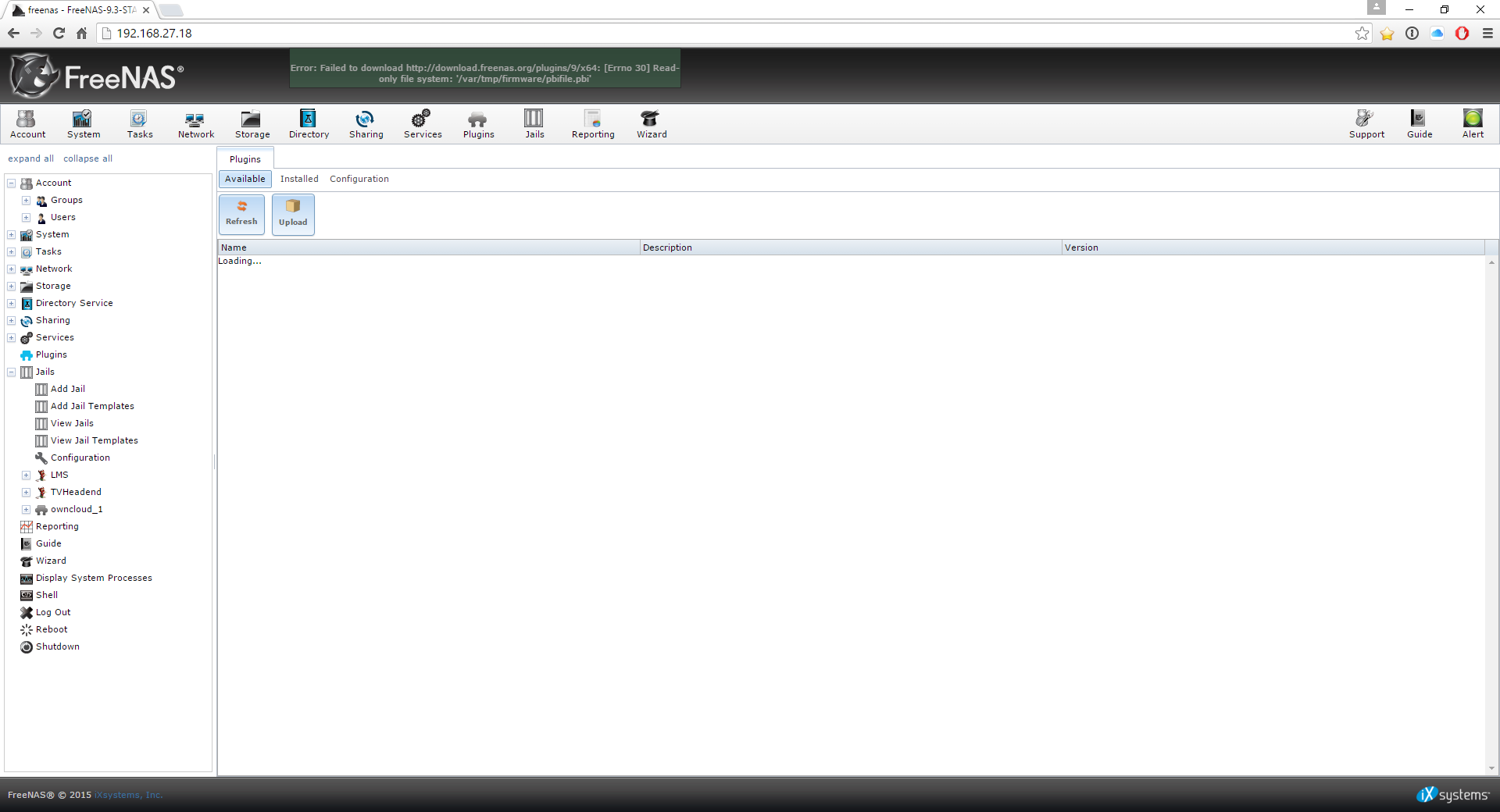Launch the Wizard from the toolbar
The height and width of the screenshot is (812, 1500).
[x=652, y=124]
